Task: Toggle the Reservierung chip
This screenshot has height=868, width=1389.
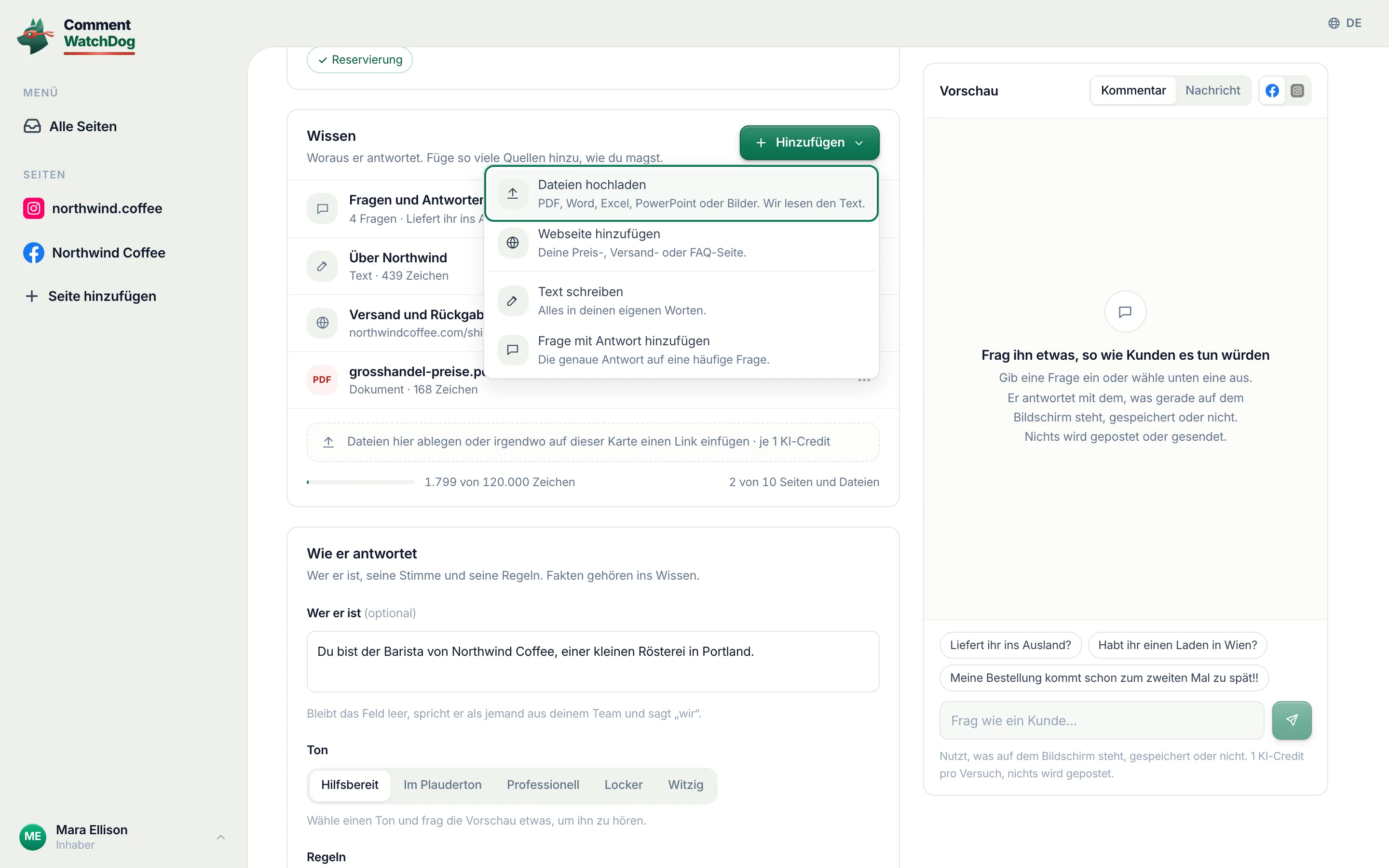Action: [360, 60]
